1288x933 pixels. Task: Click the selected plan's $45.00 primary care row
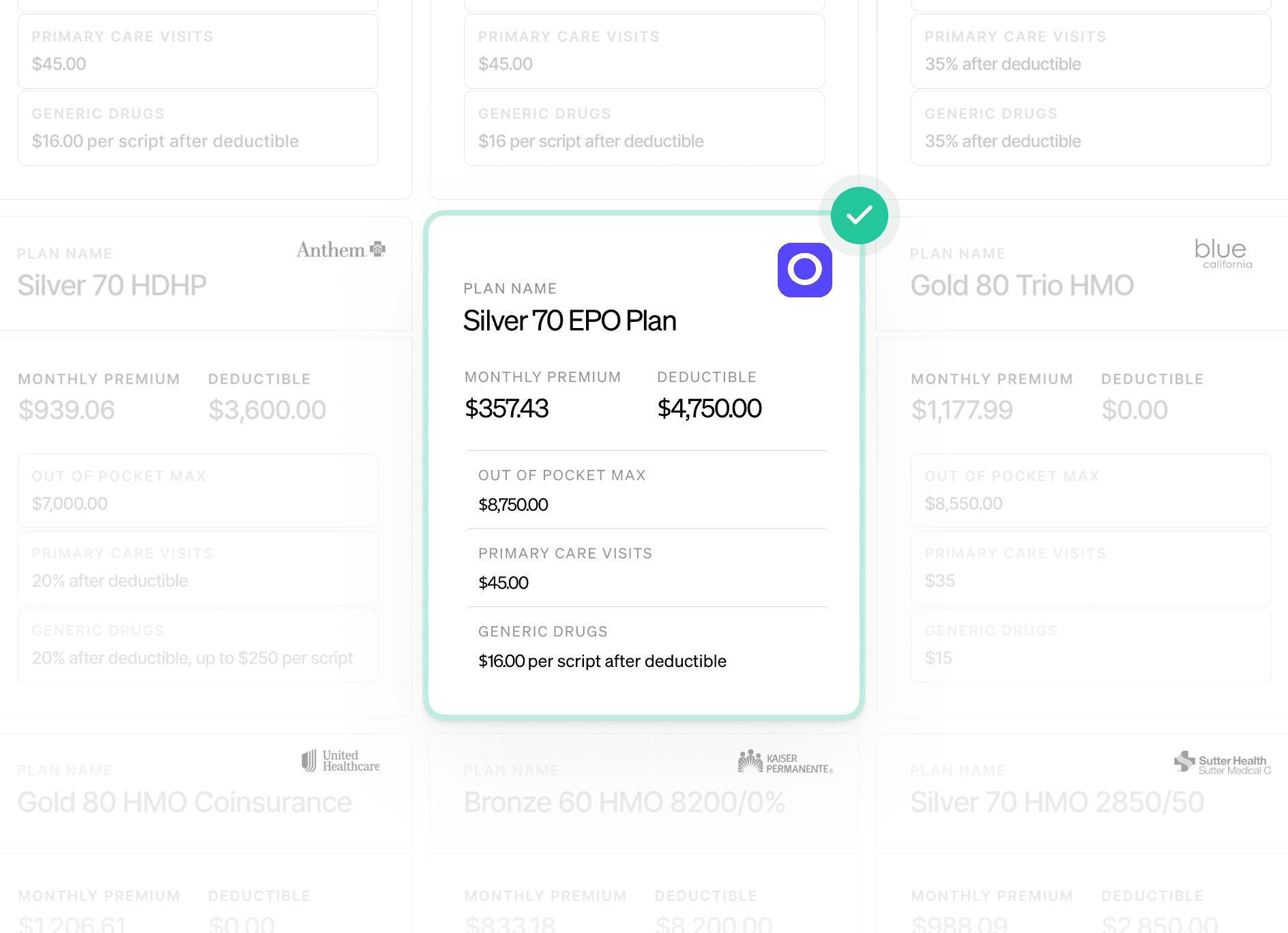tap(645, 569)
